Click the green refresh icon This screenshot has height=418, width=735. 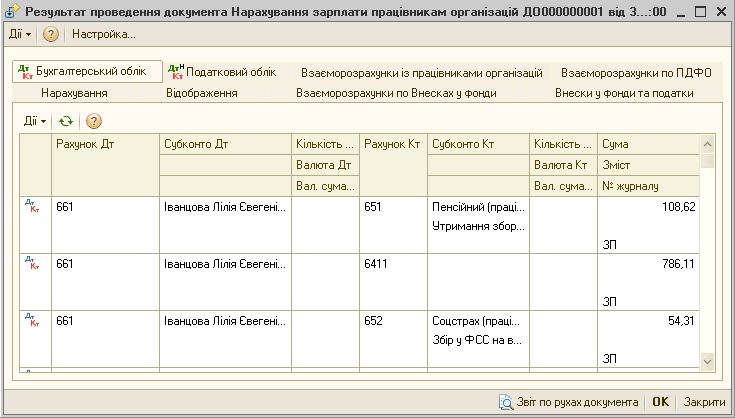click(66, 121)
